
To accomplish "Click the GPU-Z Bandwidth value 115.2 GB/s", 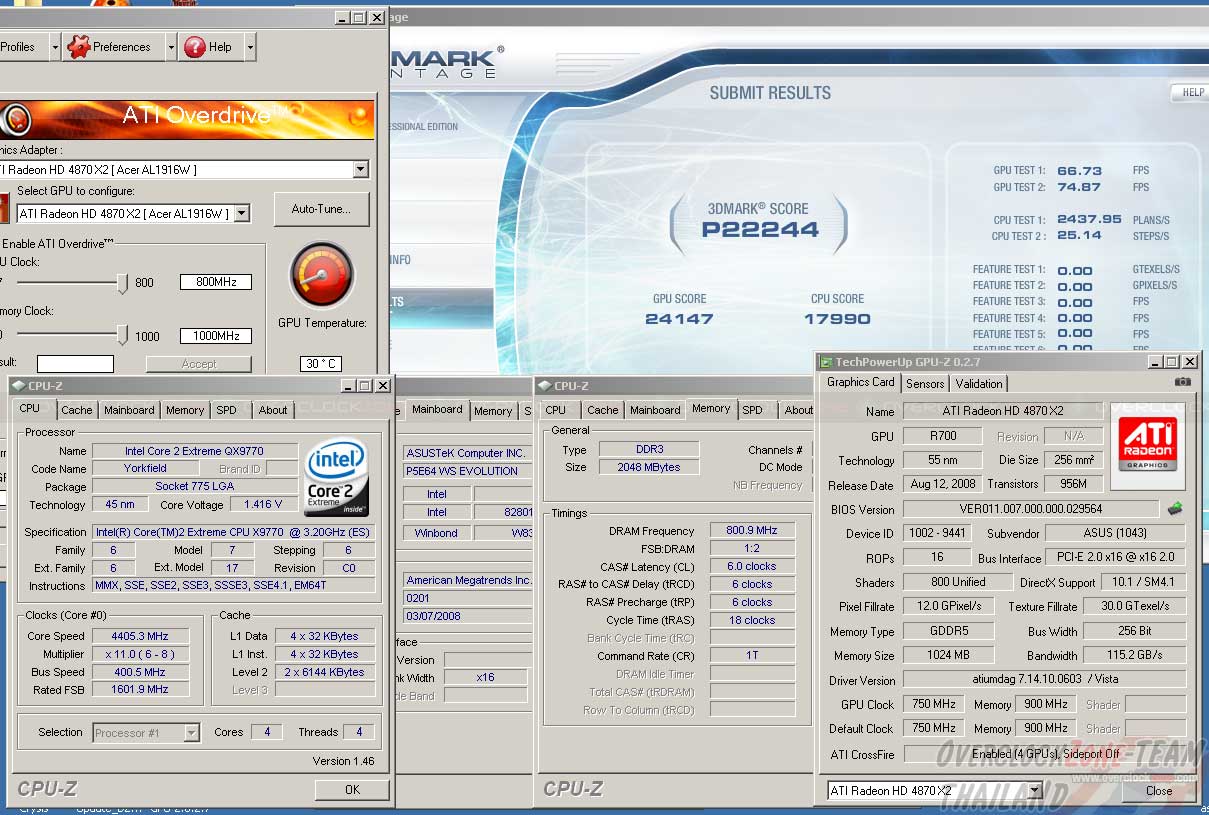I will tap(1135, 656).
